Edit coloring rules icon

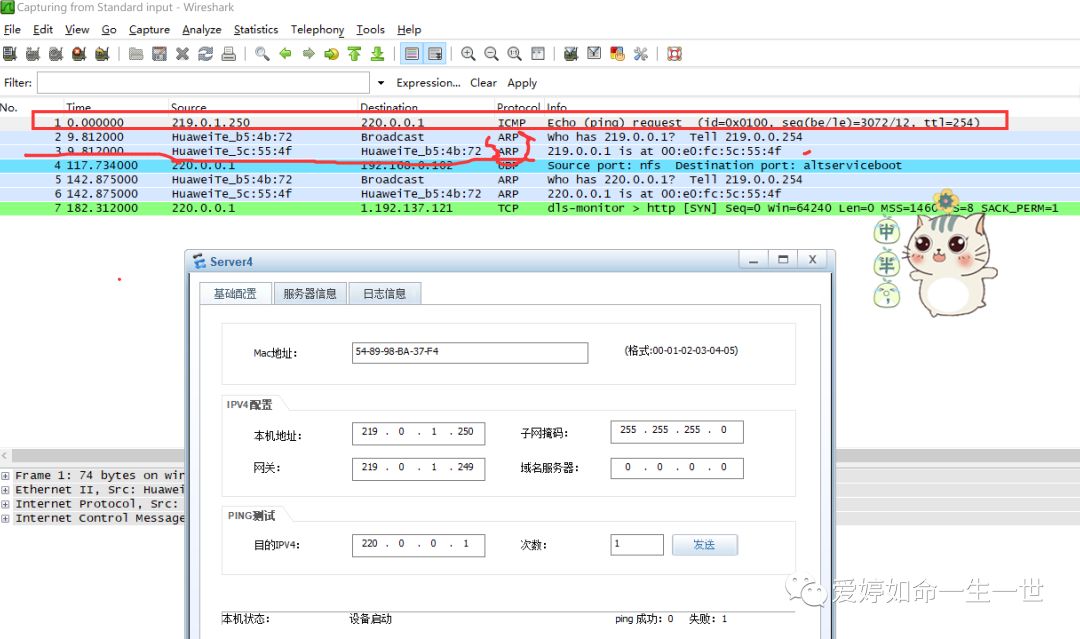pyautogui.click(x=617, y=54)
